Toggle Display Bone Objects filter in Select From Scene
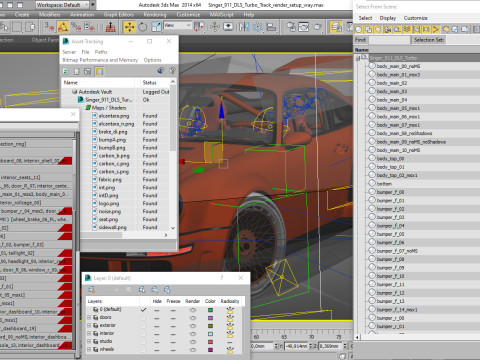Screen dimensions: 480x360 (436, 30)
